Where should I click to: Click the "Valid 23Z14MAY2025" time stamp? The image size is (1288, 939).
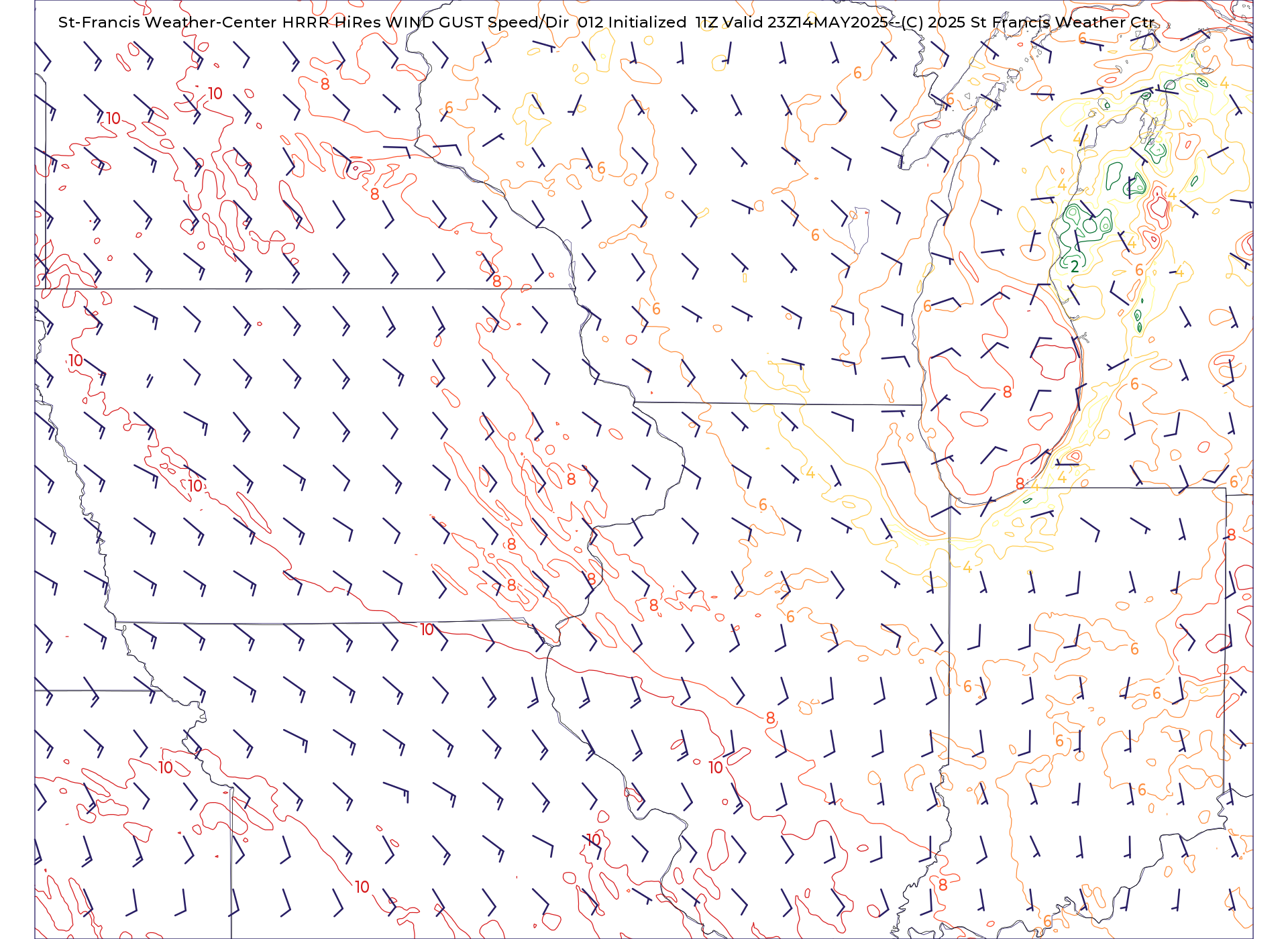[x=806, y=22]
